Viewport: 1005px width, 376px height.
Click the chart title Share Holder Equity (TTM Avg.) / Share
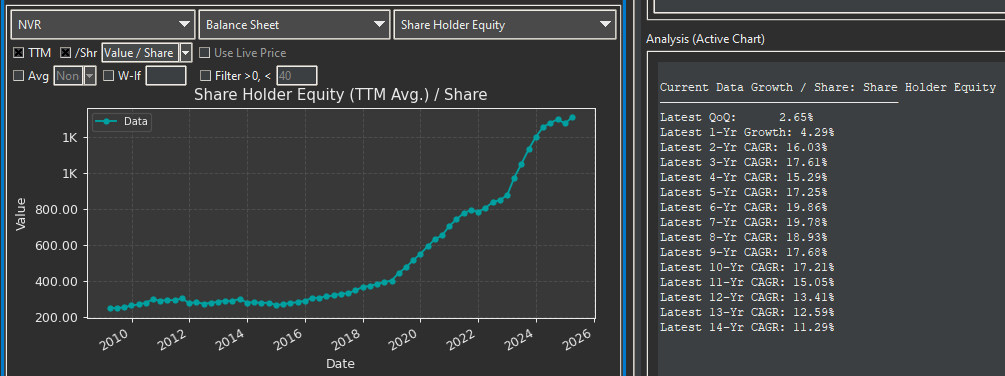[x=340, y=95]
